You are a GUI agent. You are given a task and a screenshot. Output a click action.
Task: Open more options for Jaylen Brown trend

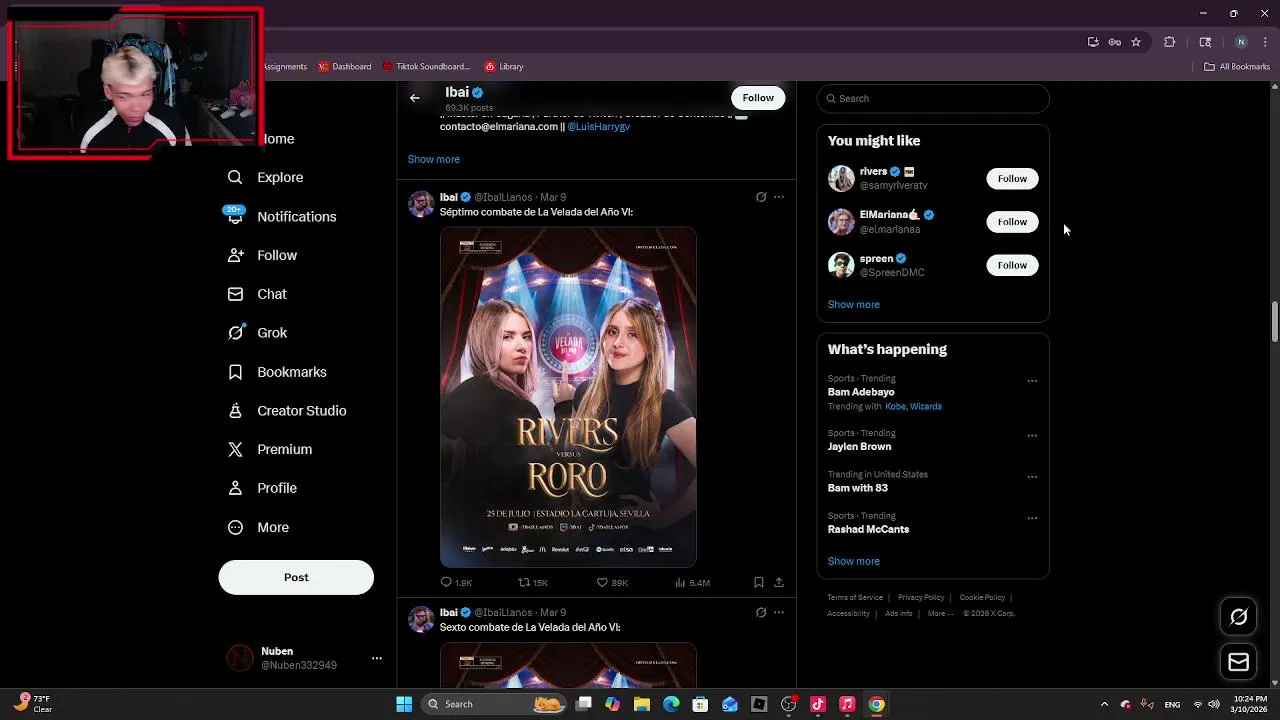point(1032,436)
